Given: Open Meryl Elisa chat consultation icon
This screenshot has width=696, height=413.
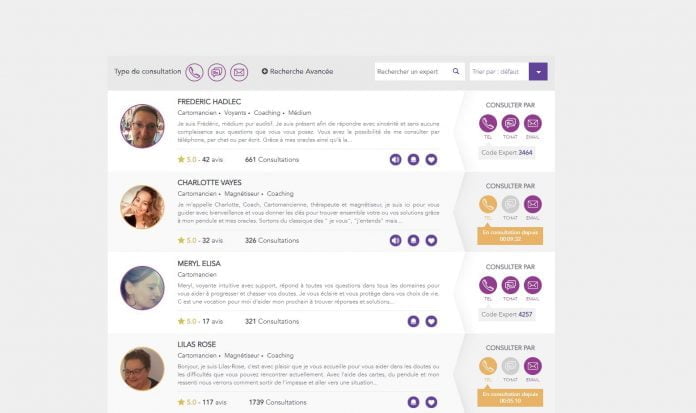Looking at the screenshot, I should coord(510,285).
